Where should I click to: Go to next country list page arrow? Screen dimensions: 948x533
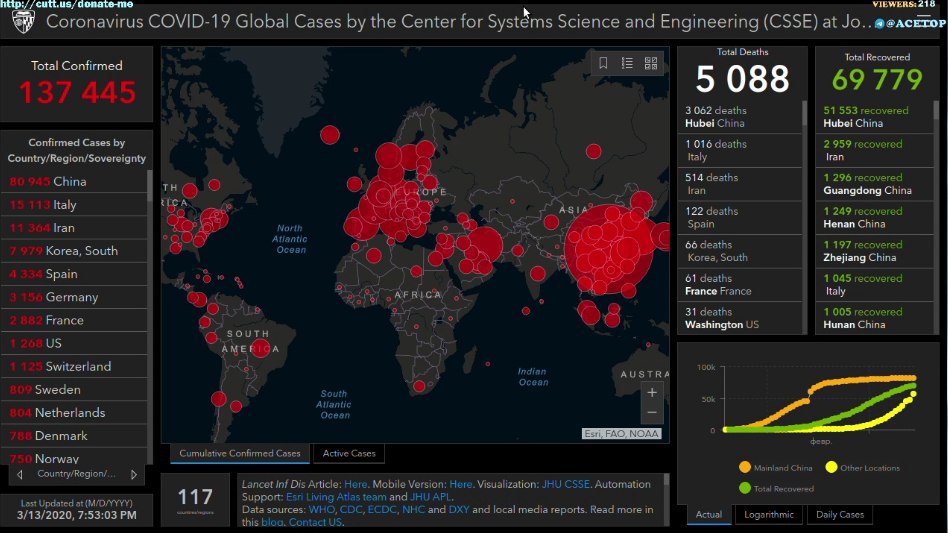134,474
